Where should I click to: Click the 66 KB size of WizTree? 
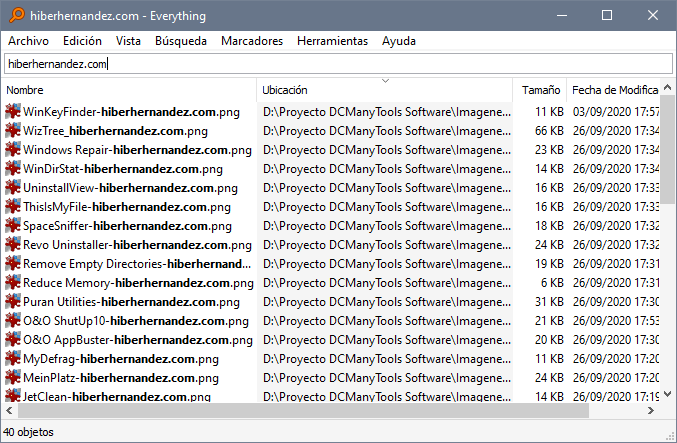[x=549, y=131]
